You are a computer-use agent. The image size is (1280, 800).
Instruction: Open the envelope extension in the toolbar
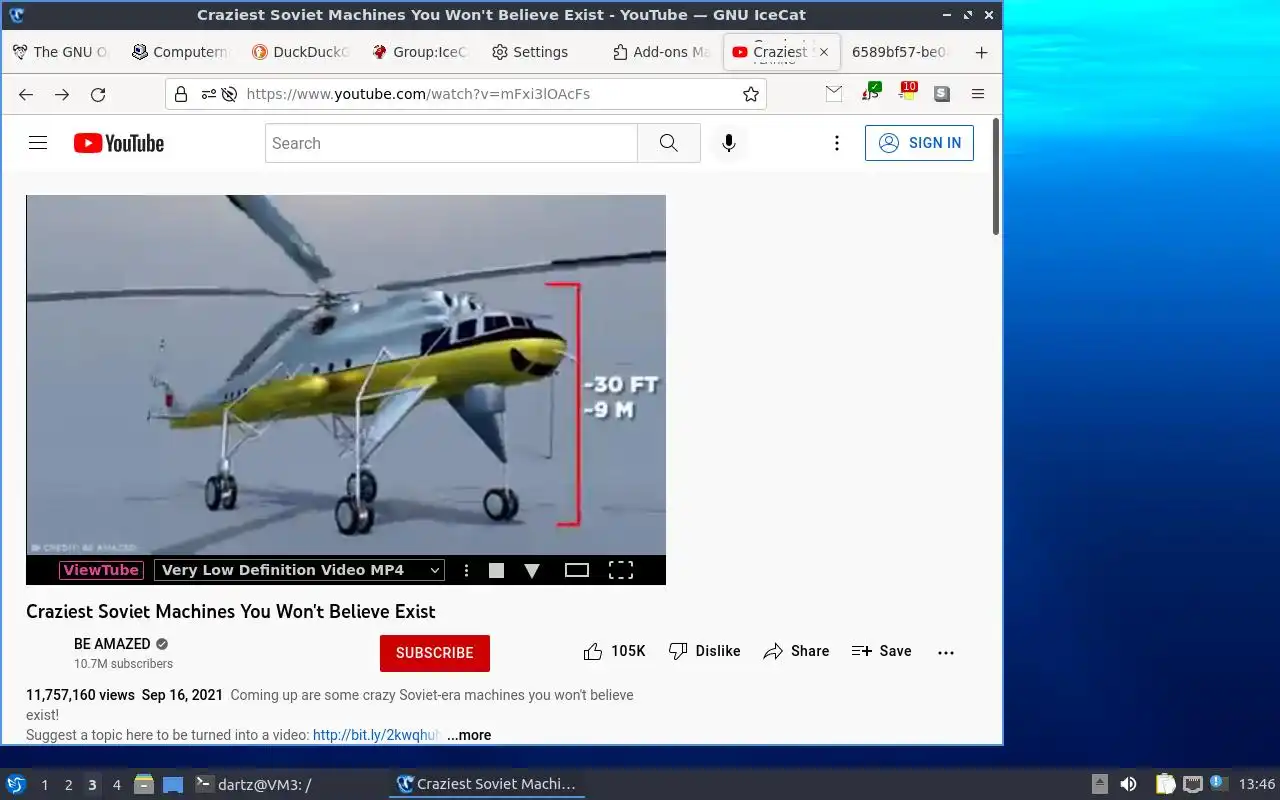tap(834, 94)
